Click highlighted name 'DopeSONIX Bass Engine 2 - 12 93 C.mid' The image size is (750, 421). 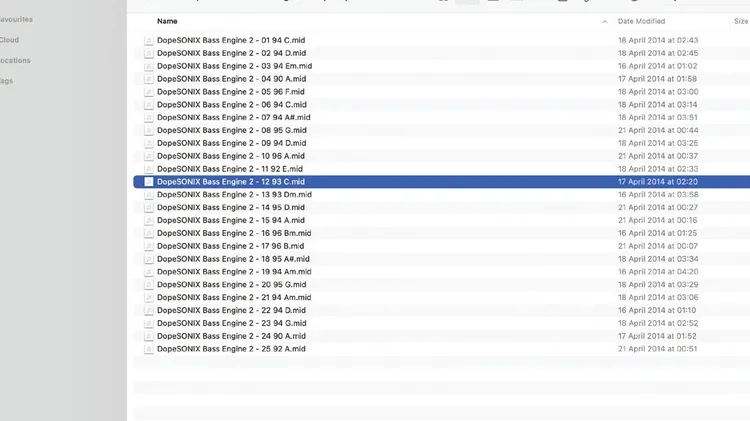pyautogui.click(x=231, y=182)
